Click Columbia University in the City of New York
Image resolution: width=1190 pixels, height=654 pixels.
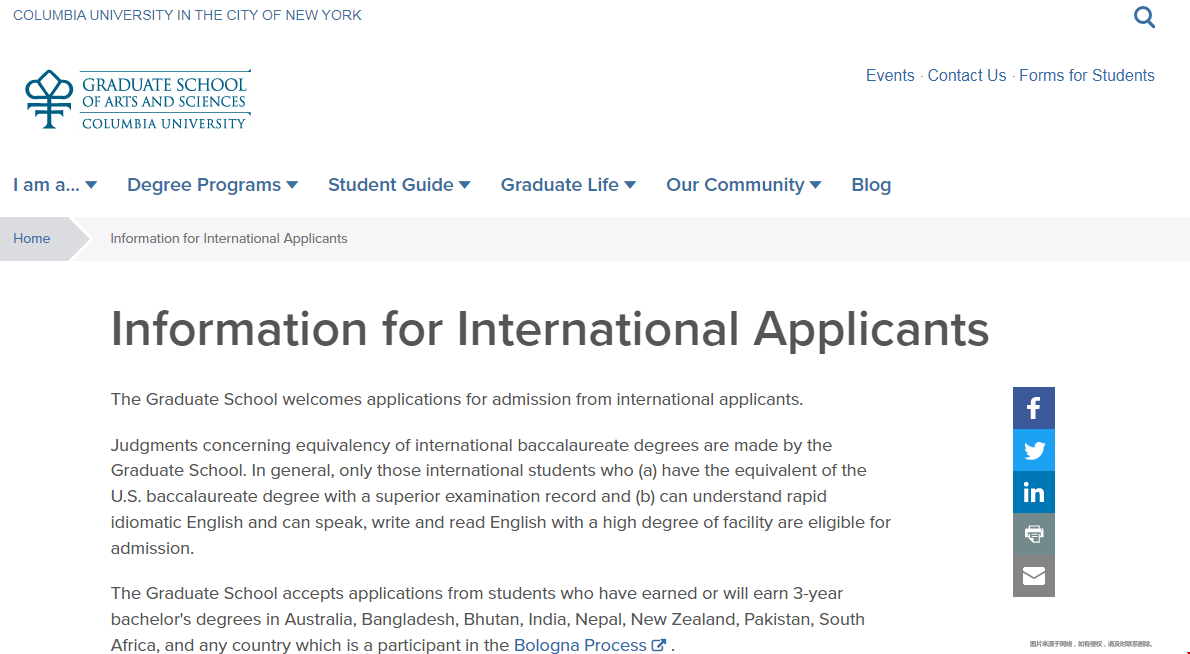pos(187,15)
